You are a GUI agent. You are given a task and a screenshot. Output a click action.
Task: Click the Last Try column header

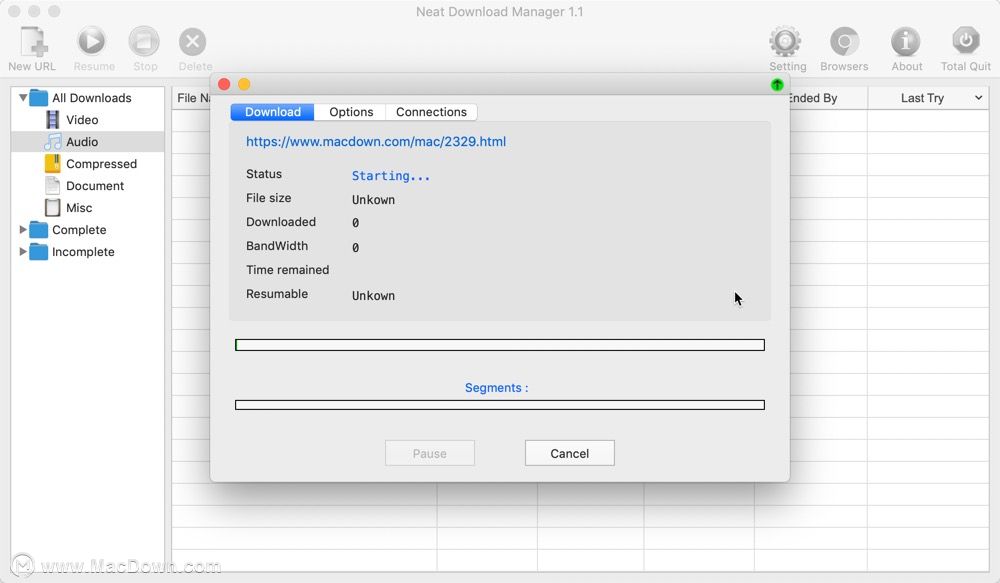coord(929,98)
